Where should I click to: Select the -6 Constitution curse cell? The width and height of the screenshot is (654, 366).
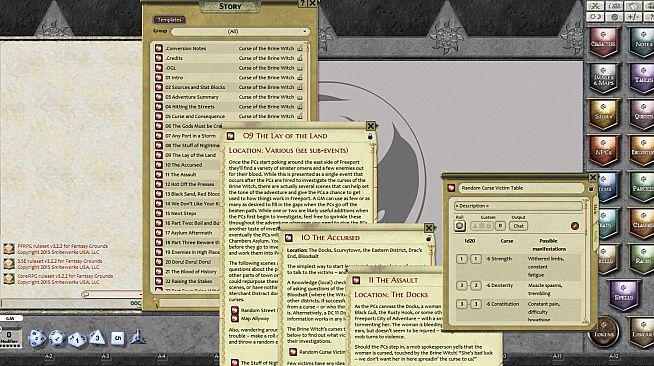[x=502, y=304]
